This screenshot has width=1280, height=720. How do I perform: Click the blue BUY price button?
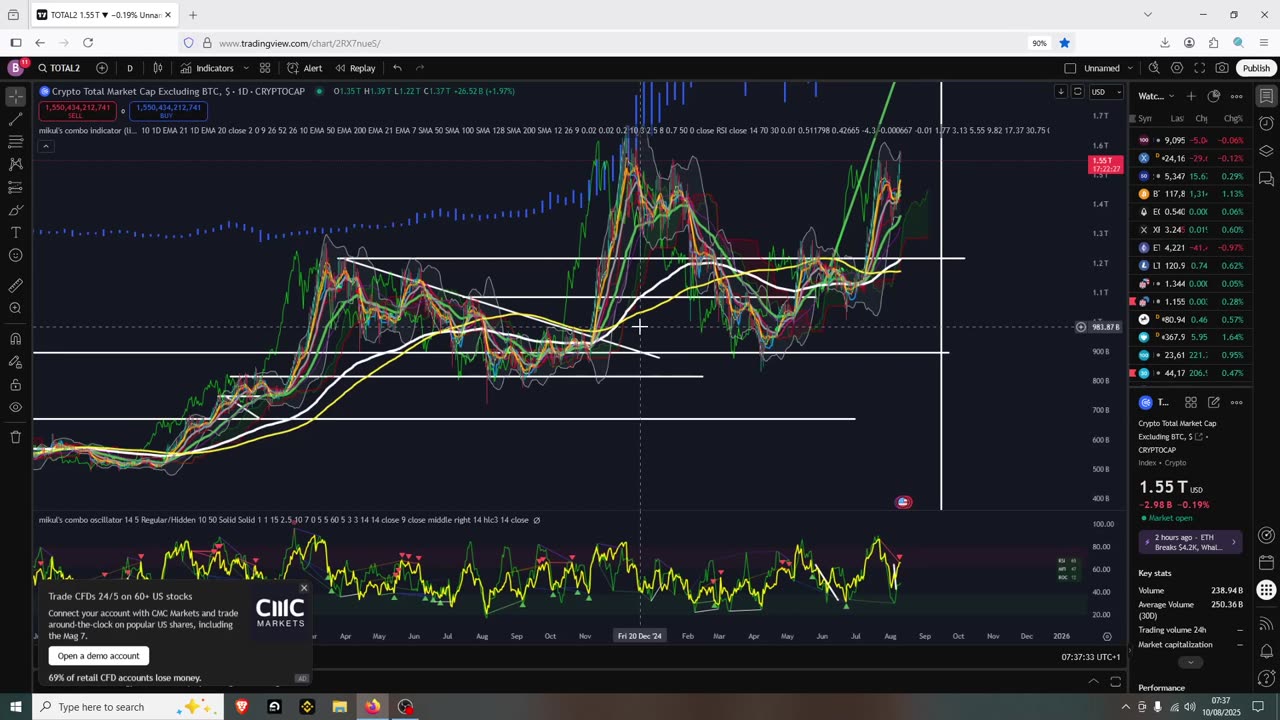168,111
